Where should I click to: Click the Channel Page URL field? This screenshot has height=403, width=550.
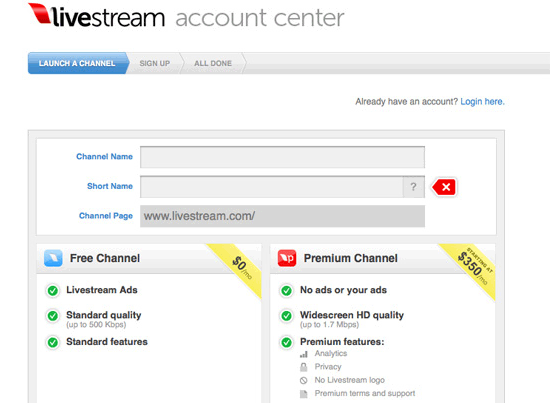pos(282,216)
